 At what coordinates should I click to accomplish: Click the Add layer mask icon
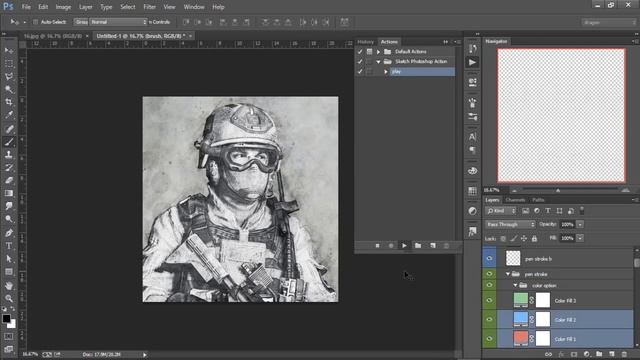point(574,354)
